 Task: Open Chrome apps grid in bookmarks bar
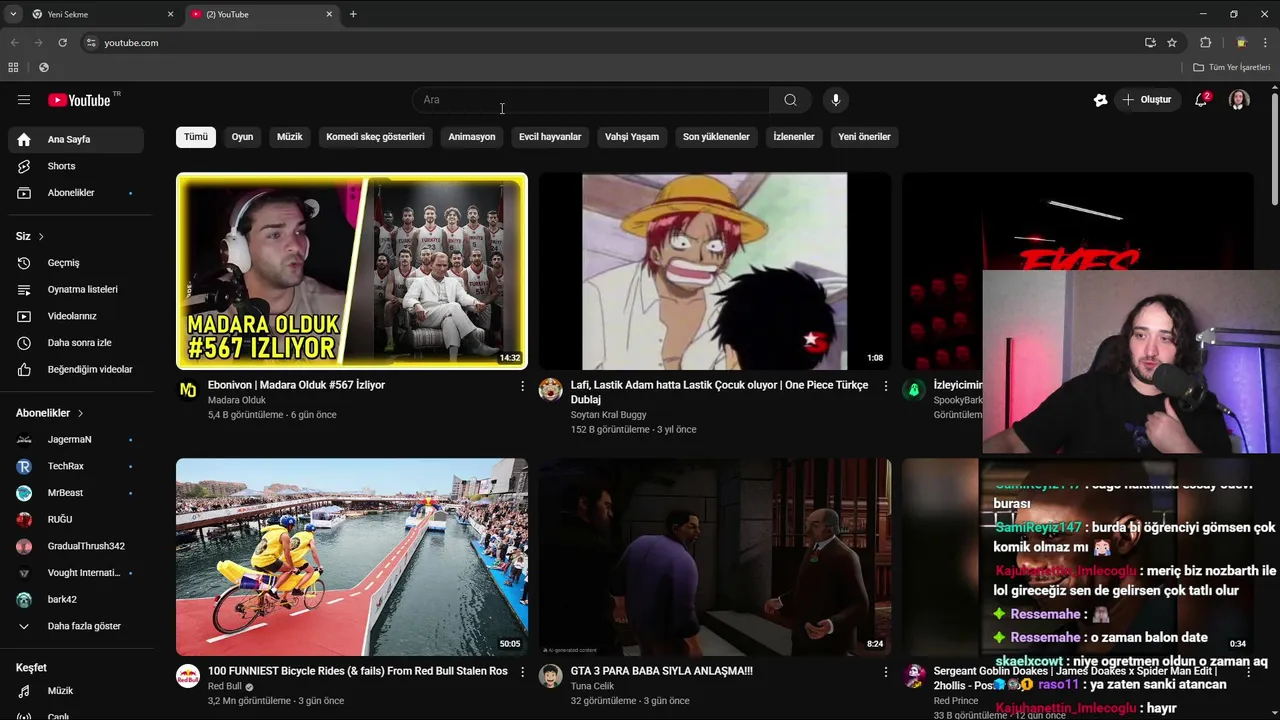tap(13, 67)
